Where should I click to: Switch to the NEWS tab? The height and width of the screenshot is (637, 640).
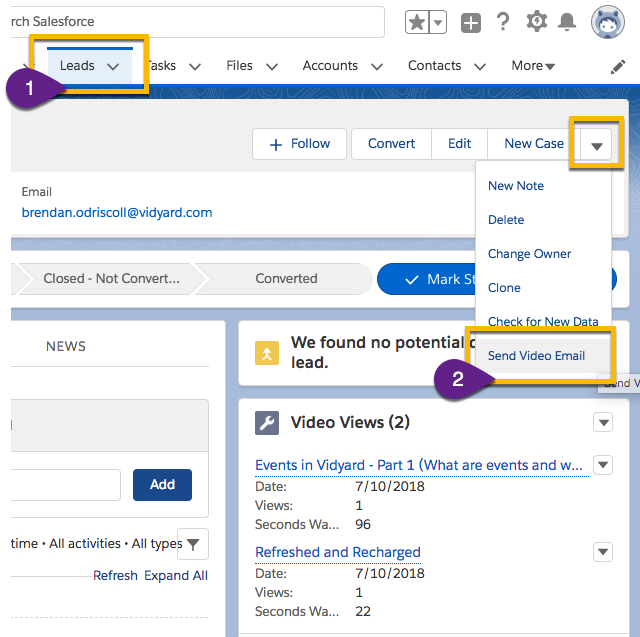pyautogui.click(x=66, y=346)
